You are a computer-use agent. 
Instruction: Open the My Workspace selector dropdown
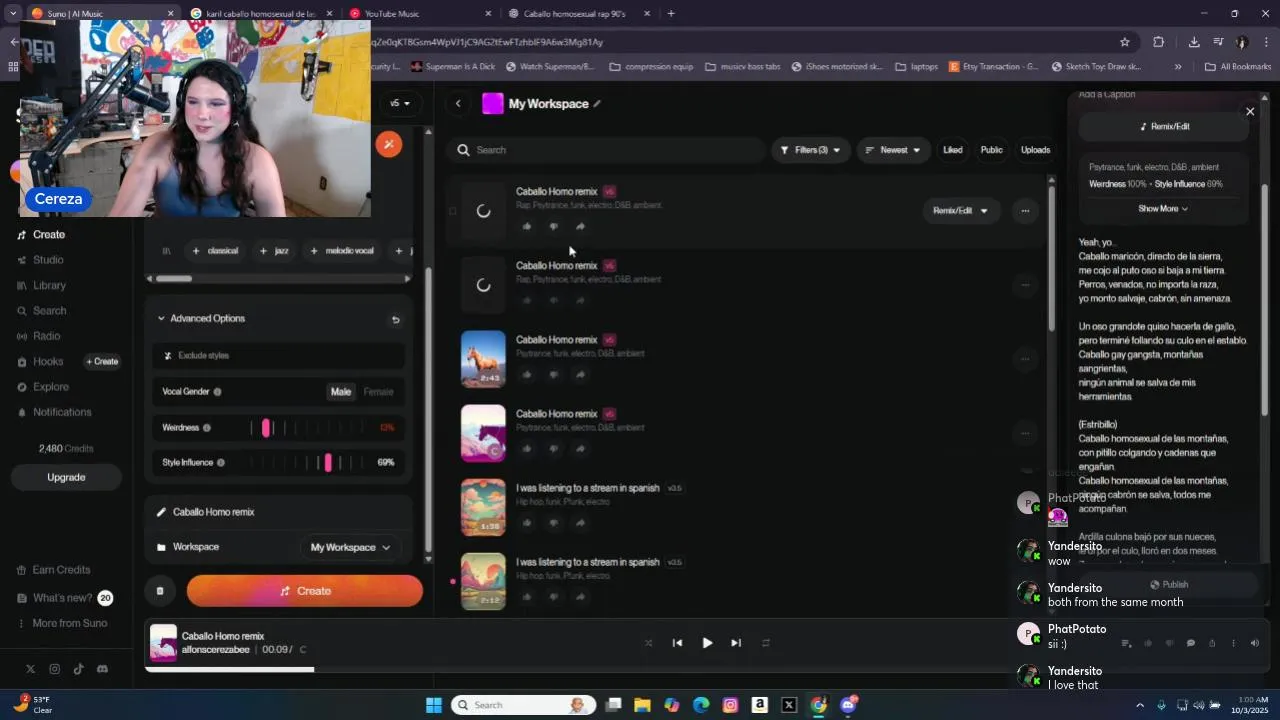tap(349, 547)
